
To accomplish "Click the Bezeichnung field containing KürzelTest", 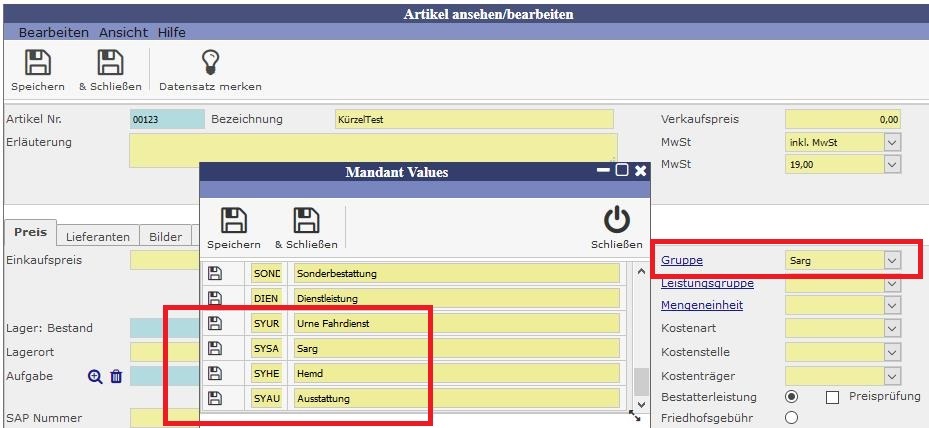I will coord(473,119).
